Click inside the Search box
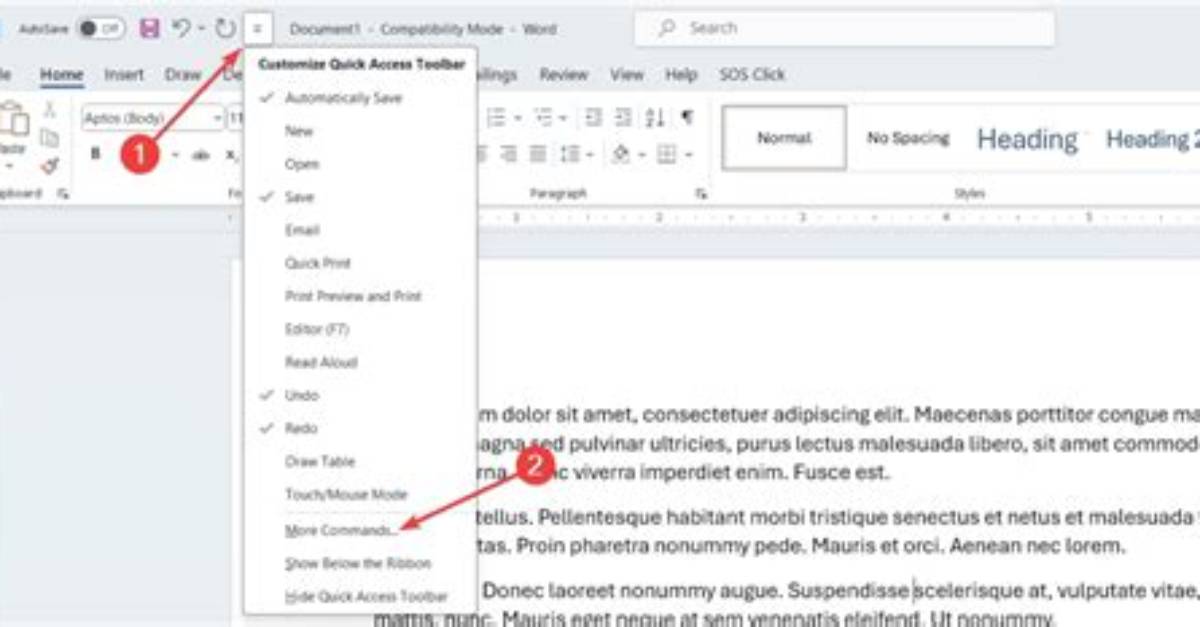The image size is (1200, 627). (845, 29)
